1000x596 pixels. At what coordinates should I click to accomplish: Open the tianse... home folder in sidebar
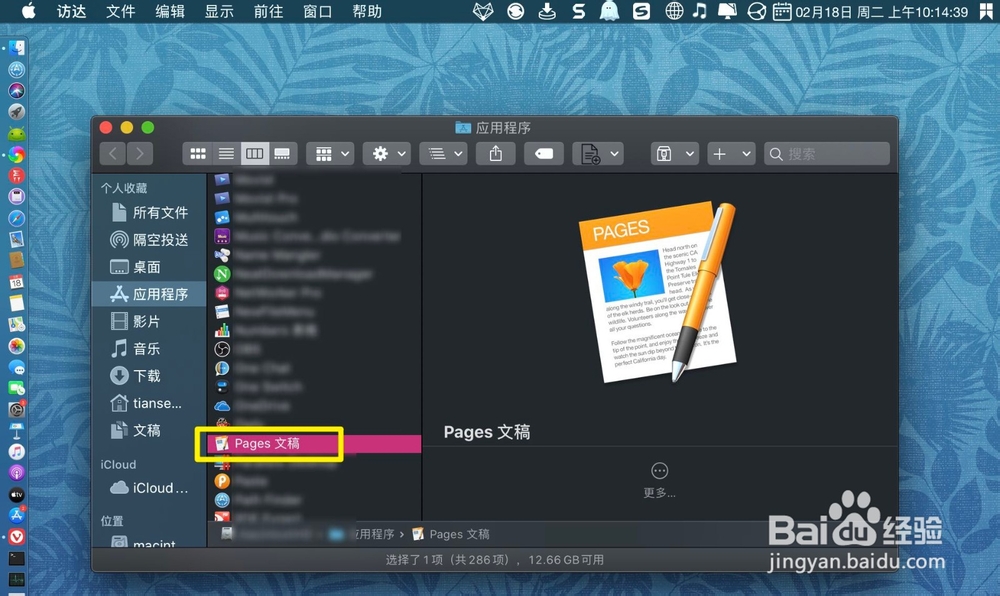[149, 403]
